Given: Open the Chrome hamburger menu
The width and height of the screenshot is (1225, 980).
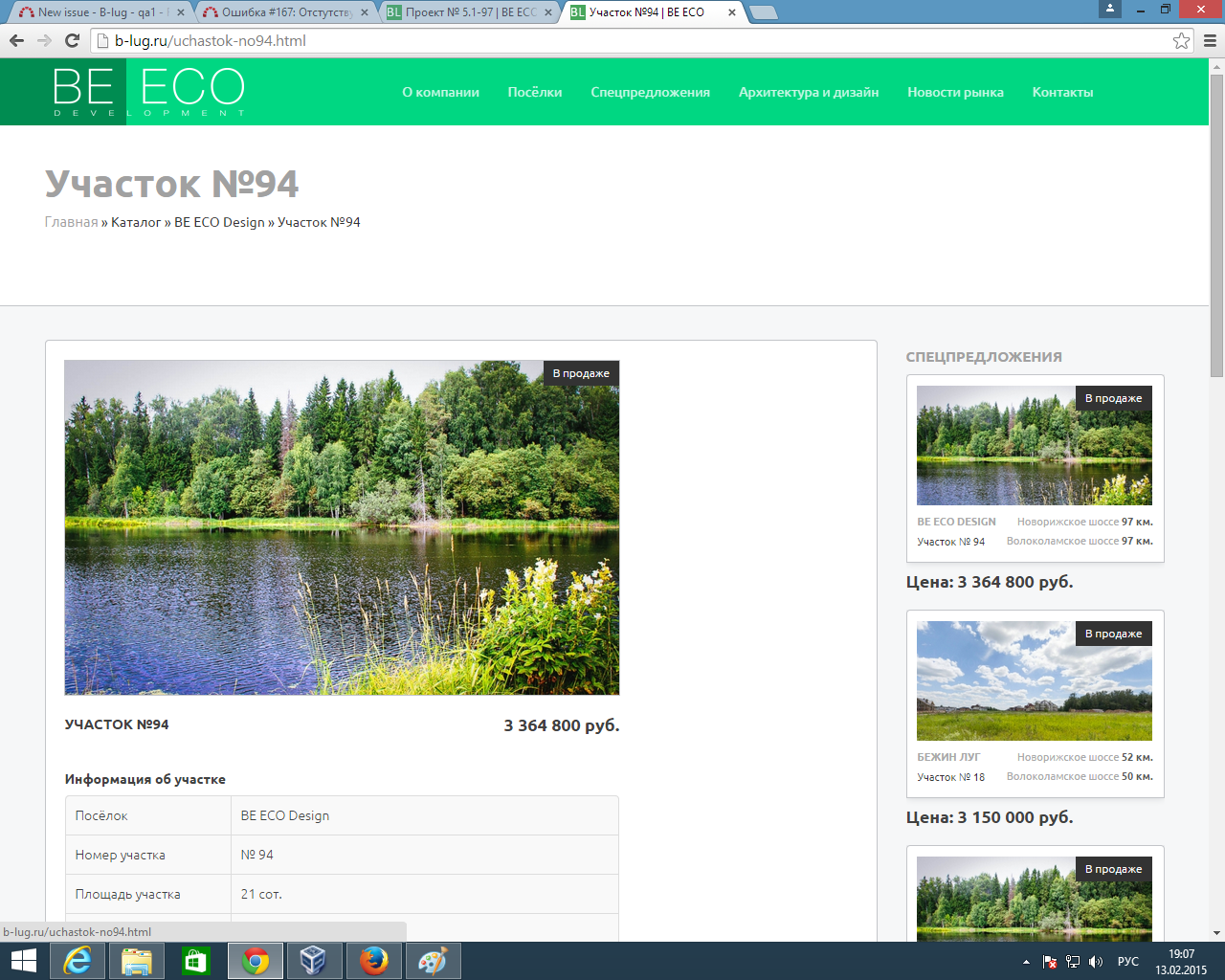Looking at the screenshot, I should click(x=1210, y=40).
